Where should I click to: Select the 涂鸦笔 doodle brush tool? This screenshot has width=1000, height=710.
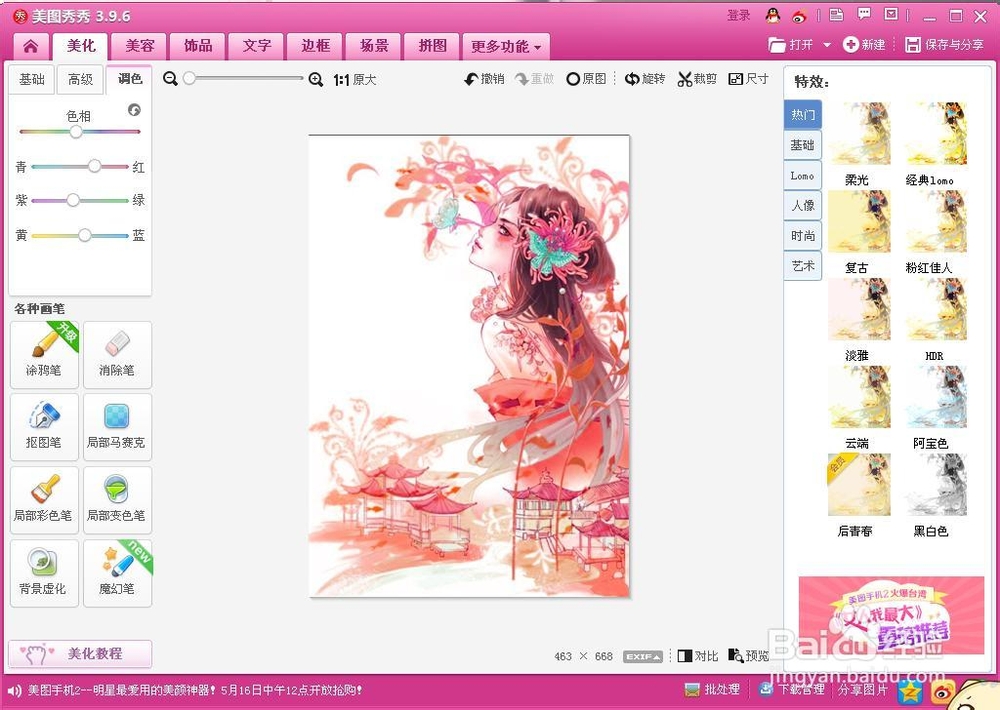coord(44,355)
